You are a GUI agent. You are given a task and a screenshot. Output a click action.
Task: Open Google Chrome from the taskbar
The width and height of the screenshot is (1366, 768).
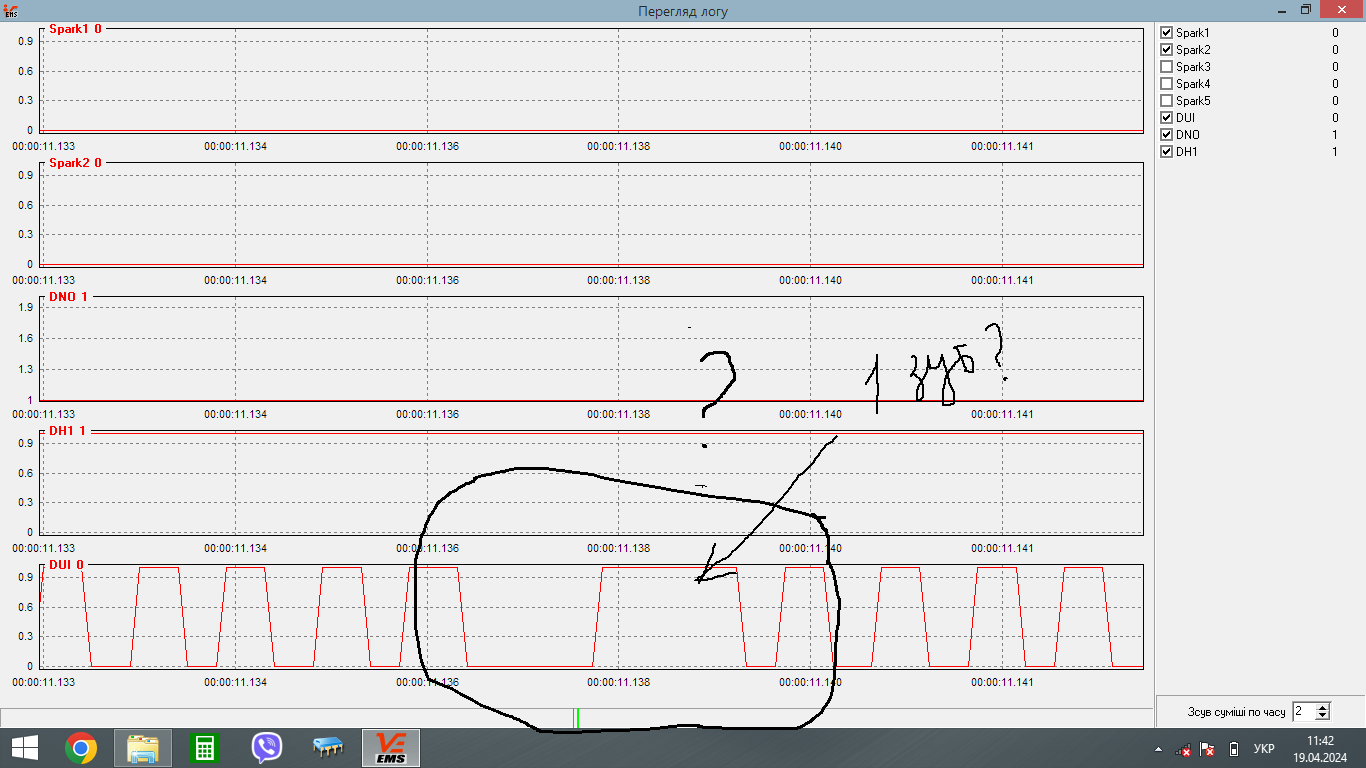81,748
